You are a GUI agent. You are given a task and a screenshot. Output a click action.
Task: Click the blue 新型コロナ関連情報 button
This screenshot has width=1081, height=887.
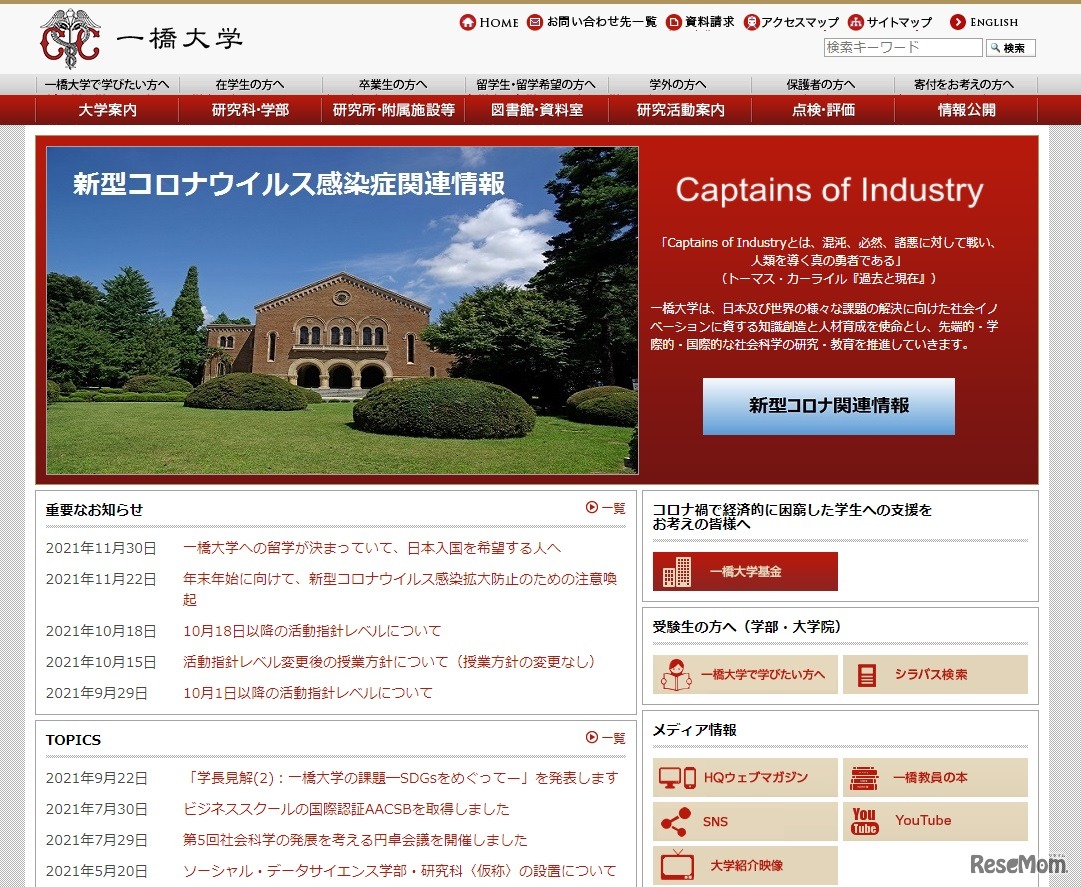point(829,406)
